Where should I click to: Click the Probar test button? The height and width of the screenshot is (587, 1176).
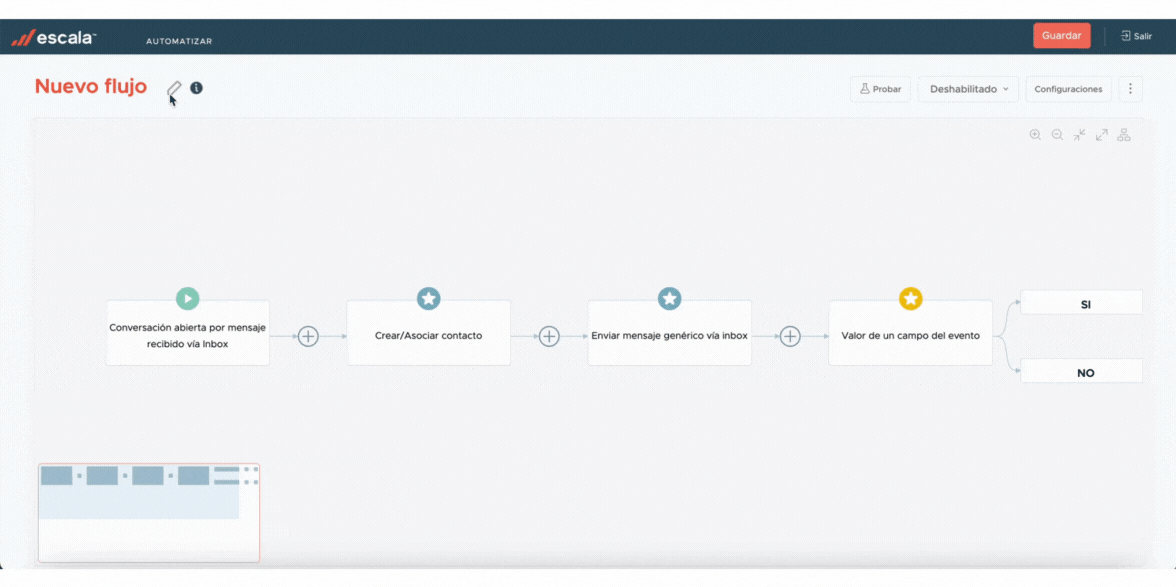click(880, 89)
